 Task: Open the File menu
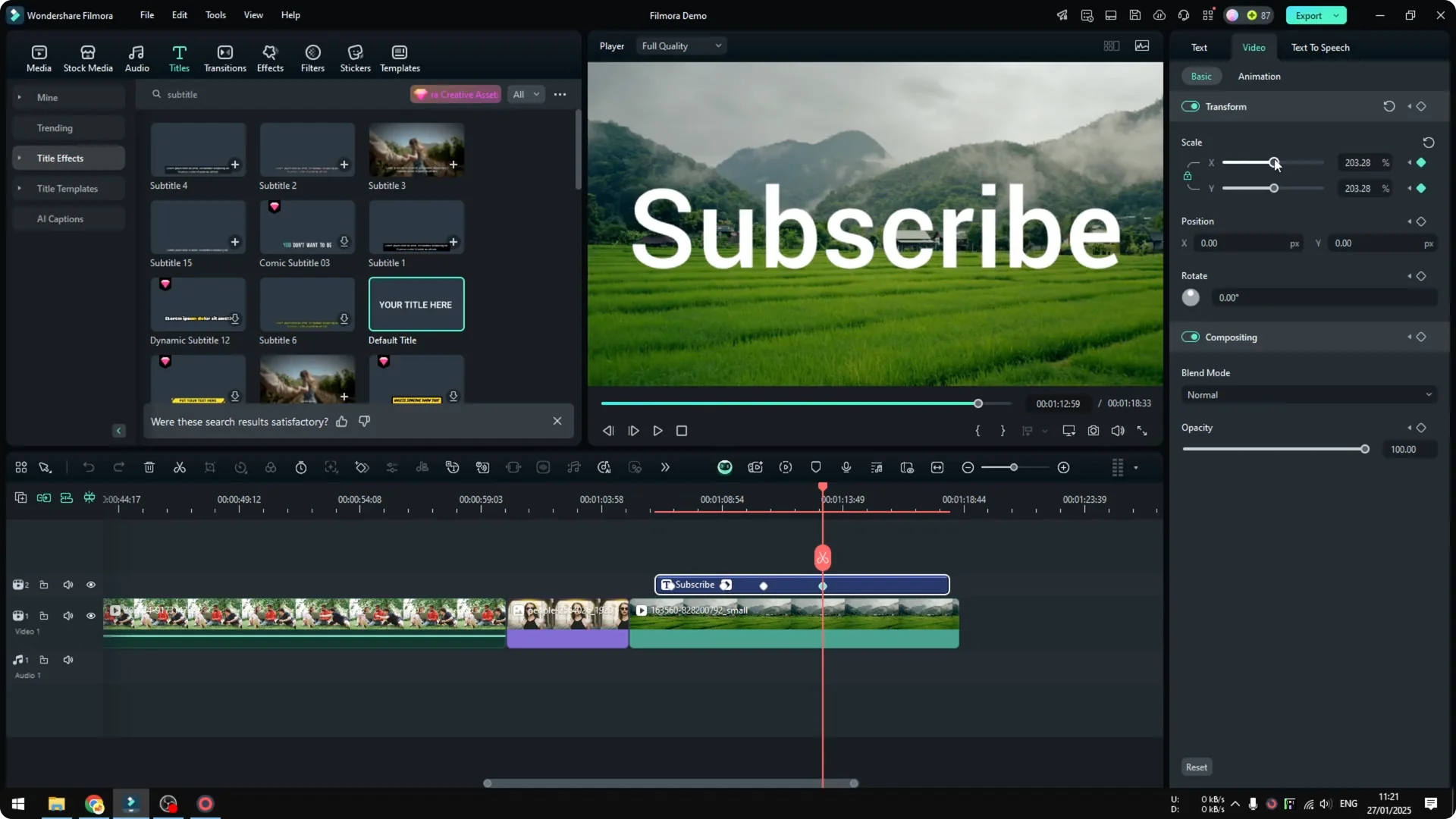tap(147, 15)
